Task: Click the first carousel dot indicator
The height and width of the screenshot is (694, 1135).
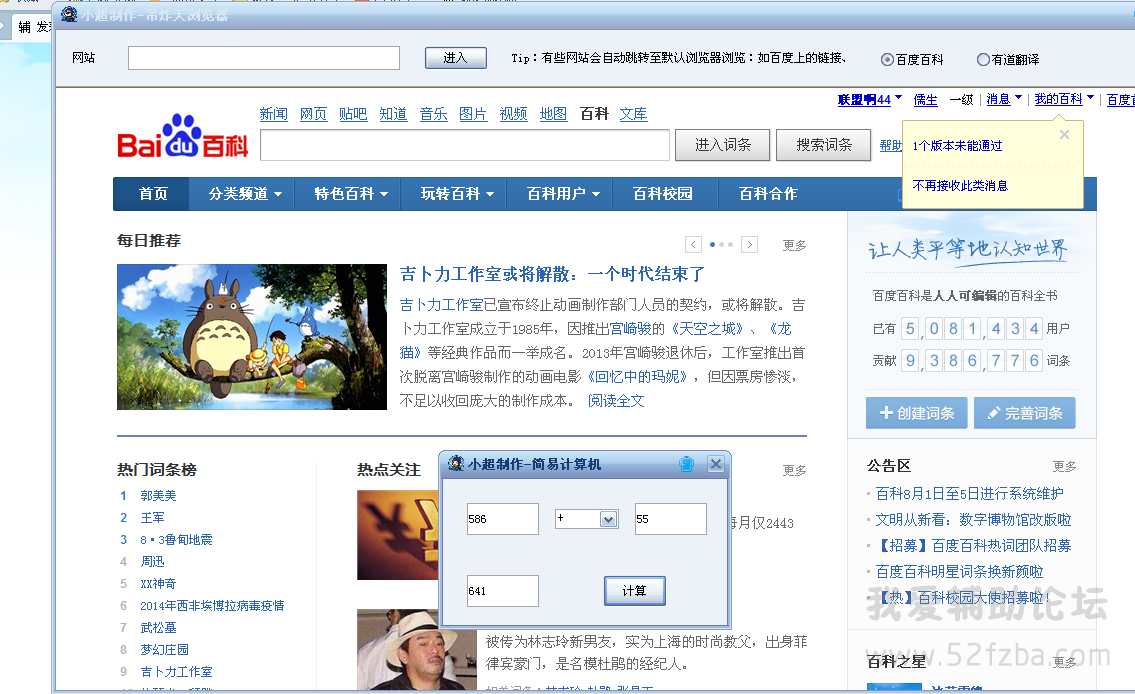Action: [712, 245]
